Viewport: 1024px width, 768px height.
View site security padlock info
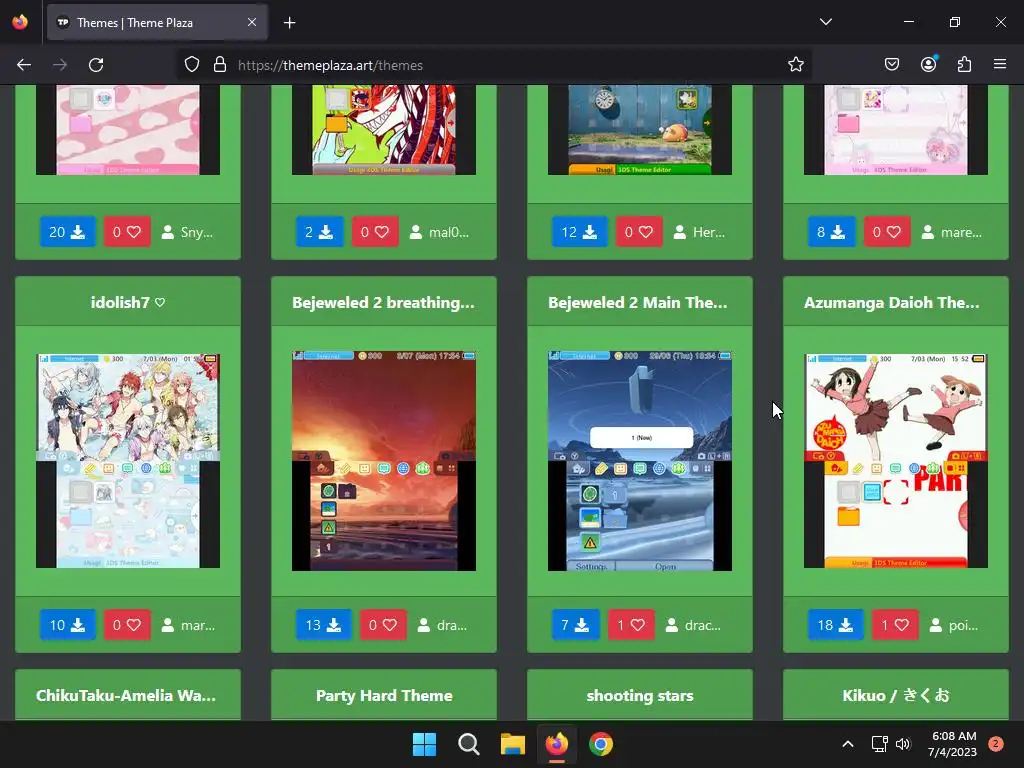tap(220, 65)
